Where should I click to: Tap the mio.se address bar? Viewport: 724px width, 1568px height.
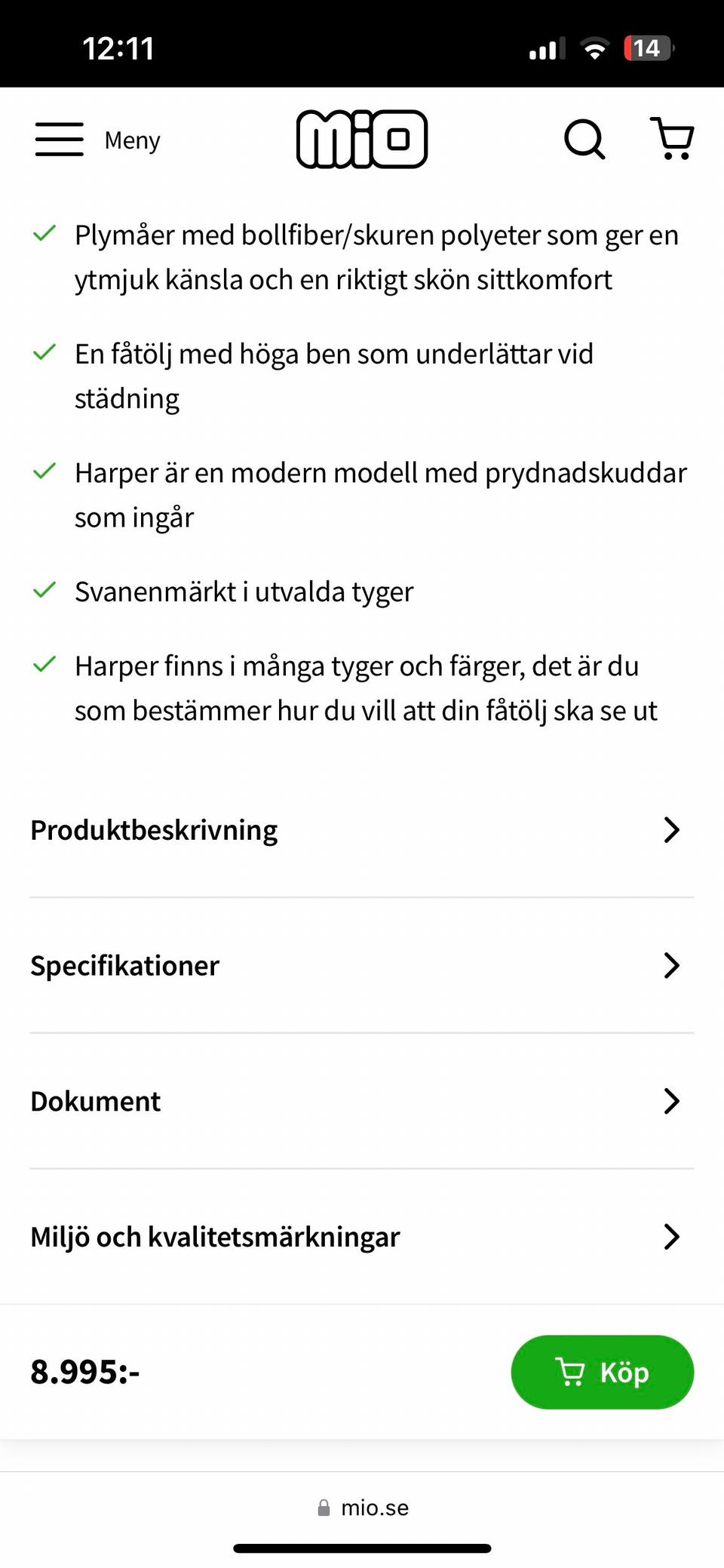tap(374, 1508)
